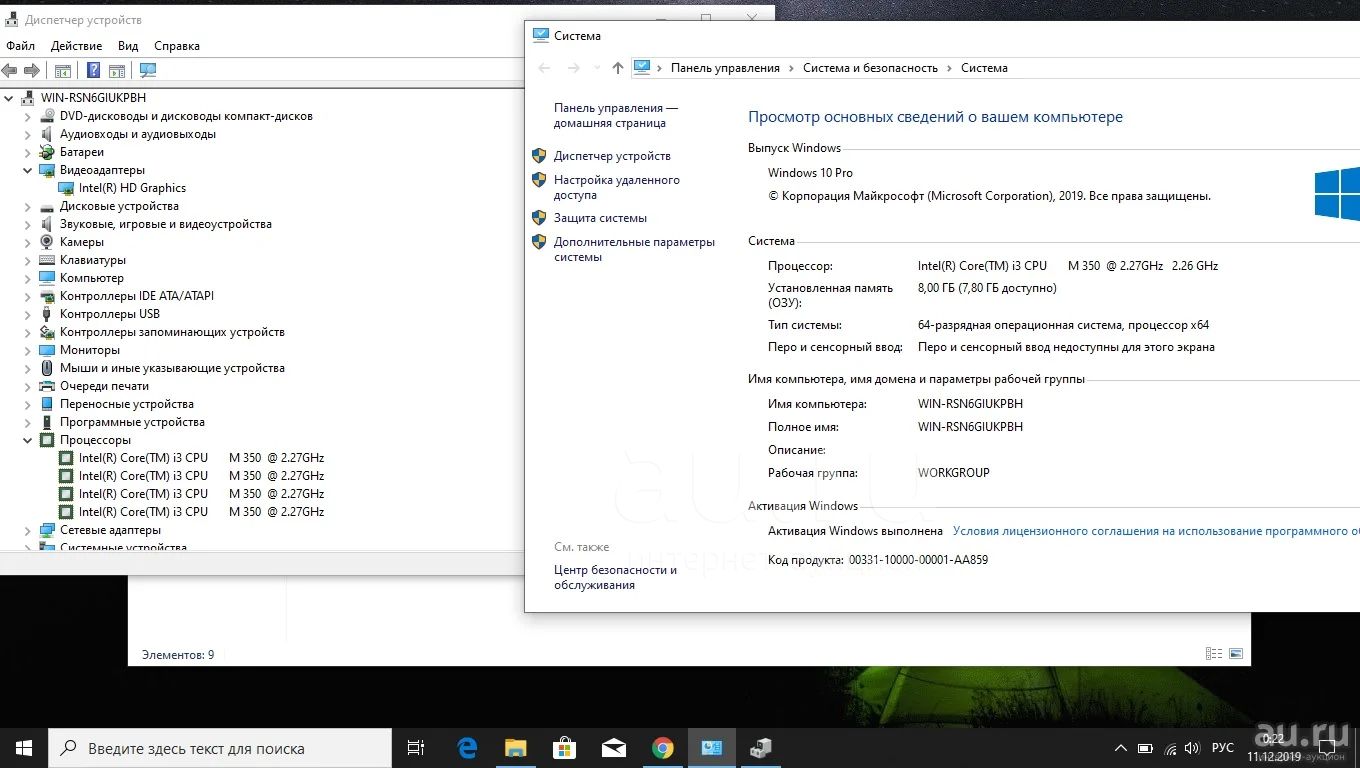Click the Forward arrow in System window
Image resolution: width=1360 pixels, height=768 pixels.
573,68
